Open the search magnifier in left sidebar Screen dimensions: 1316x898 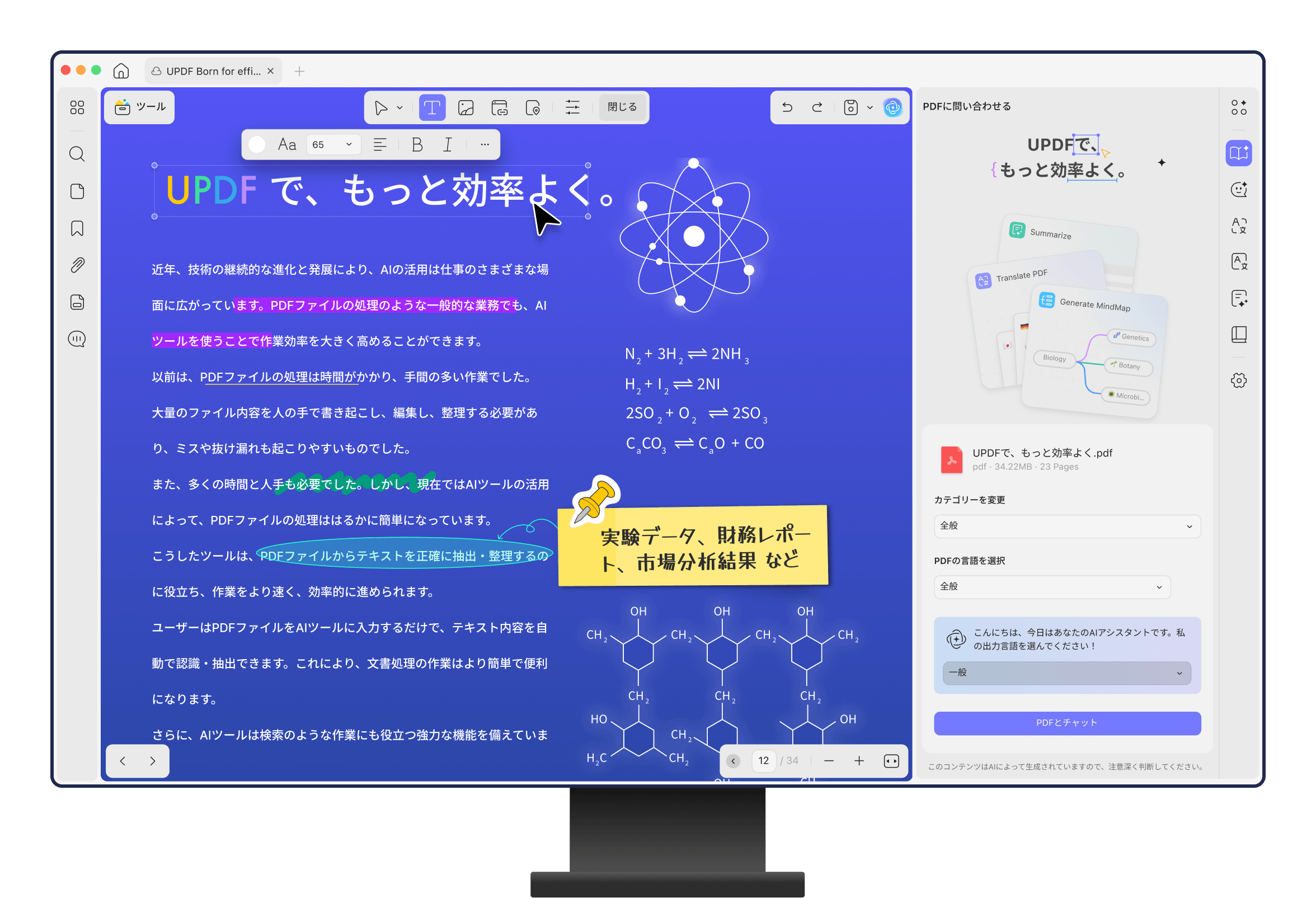[77, 154]
